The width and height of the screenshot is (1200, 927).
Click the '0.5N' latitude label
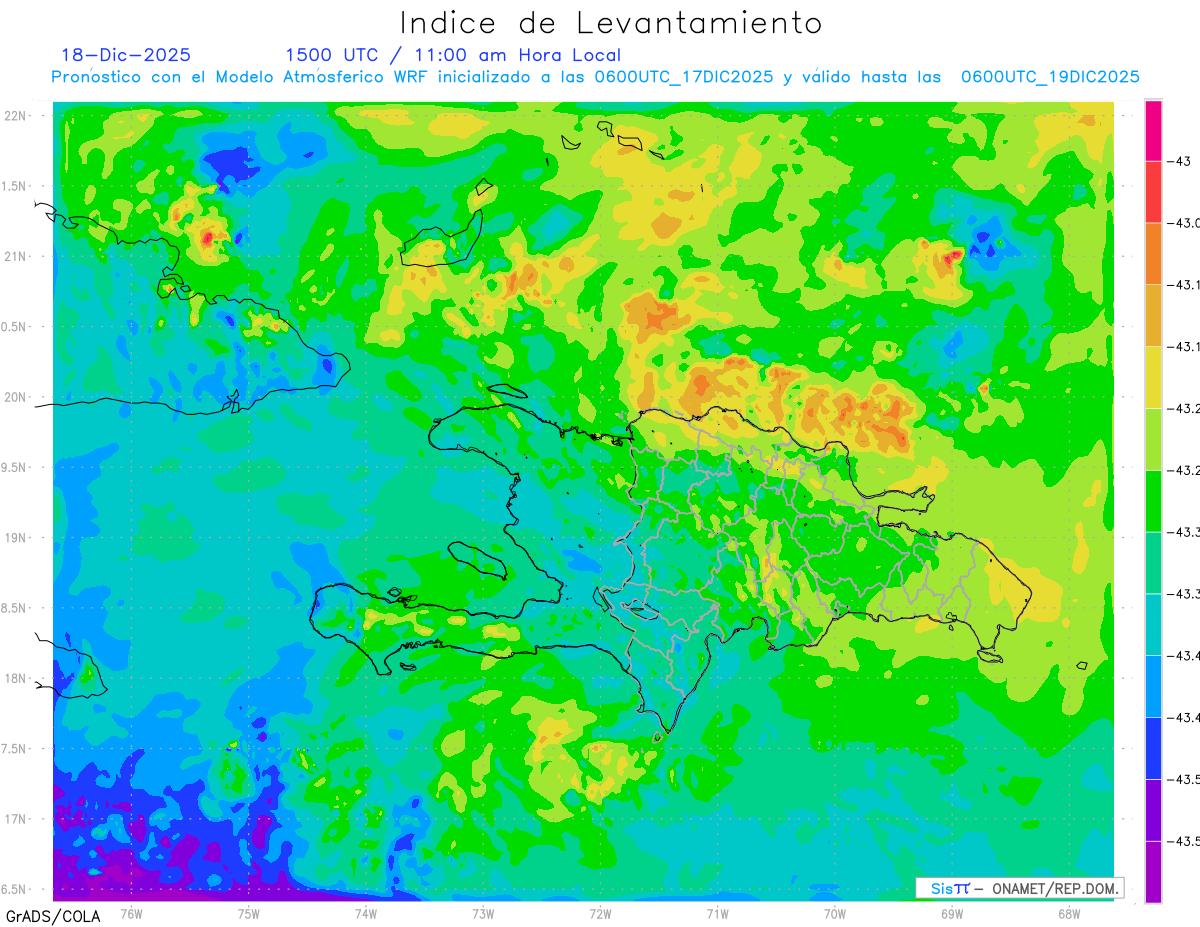[16, 327]
